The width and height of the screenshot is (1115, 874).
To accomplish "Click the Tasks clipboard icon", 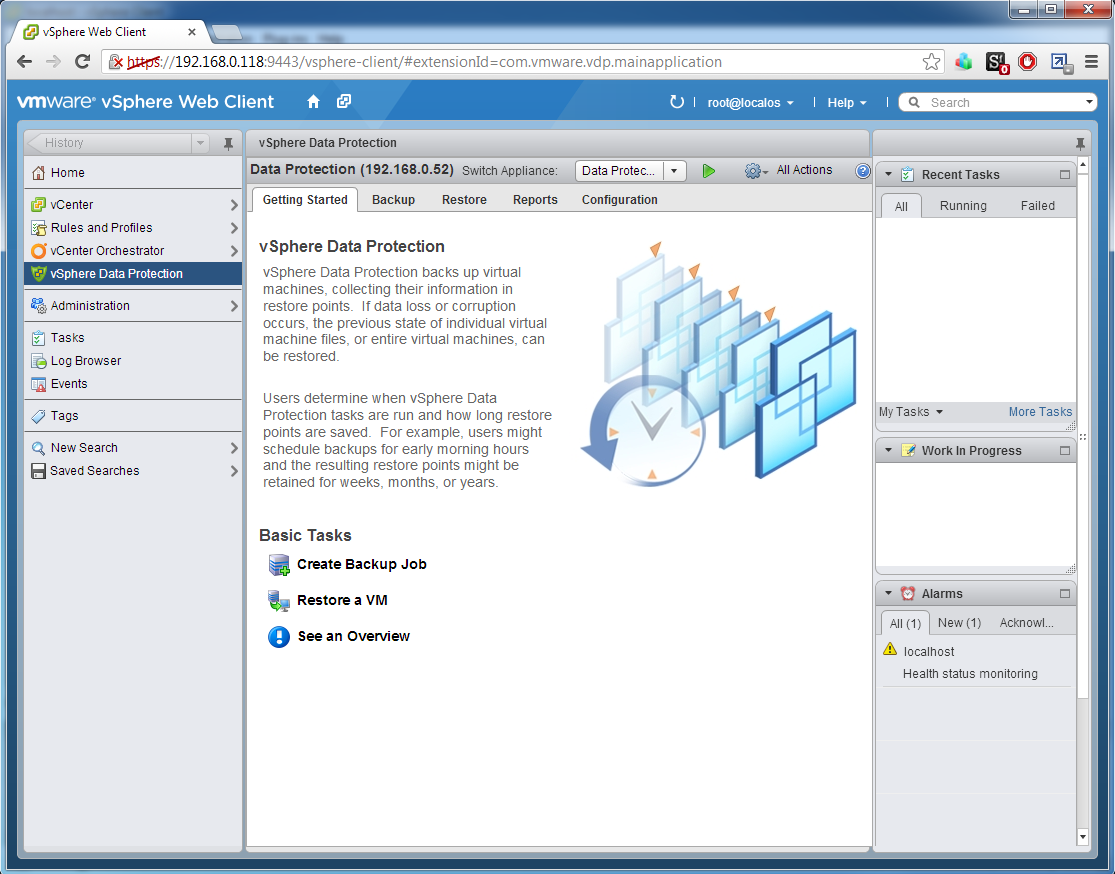I will point(38,338).
